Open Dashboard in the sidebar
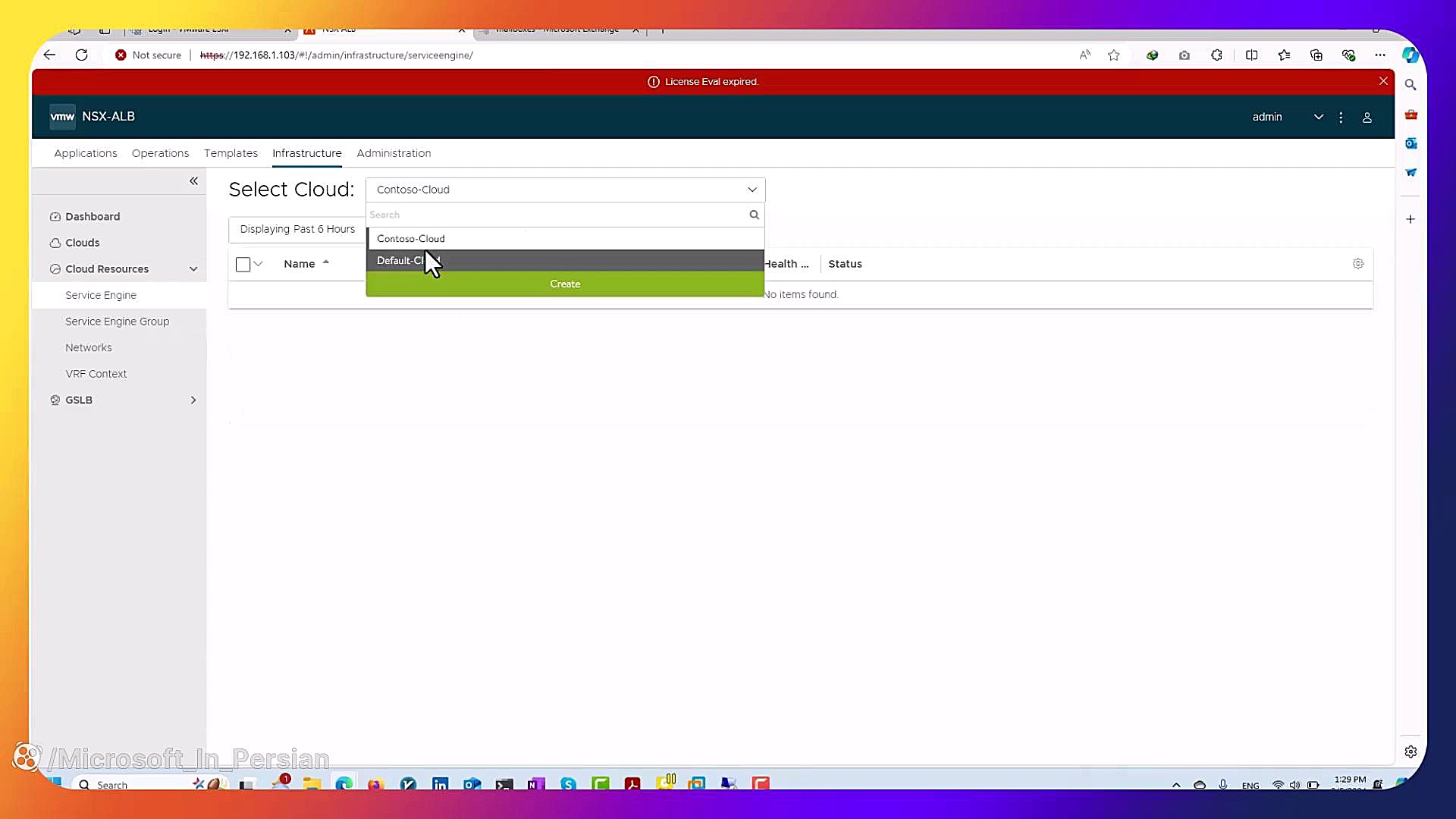The height and width of the screenshot is (819, 1456). [x=93, y=217]
